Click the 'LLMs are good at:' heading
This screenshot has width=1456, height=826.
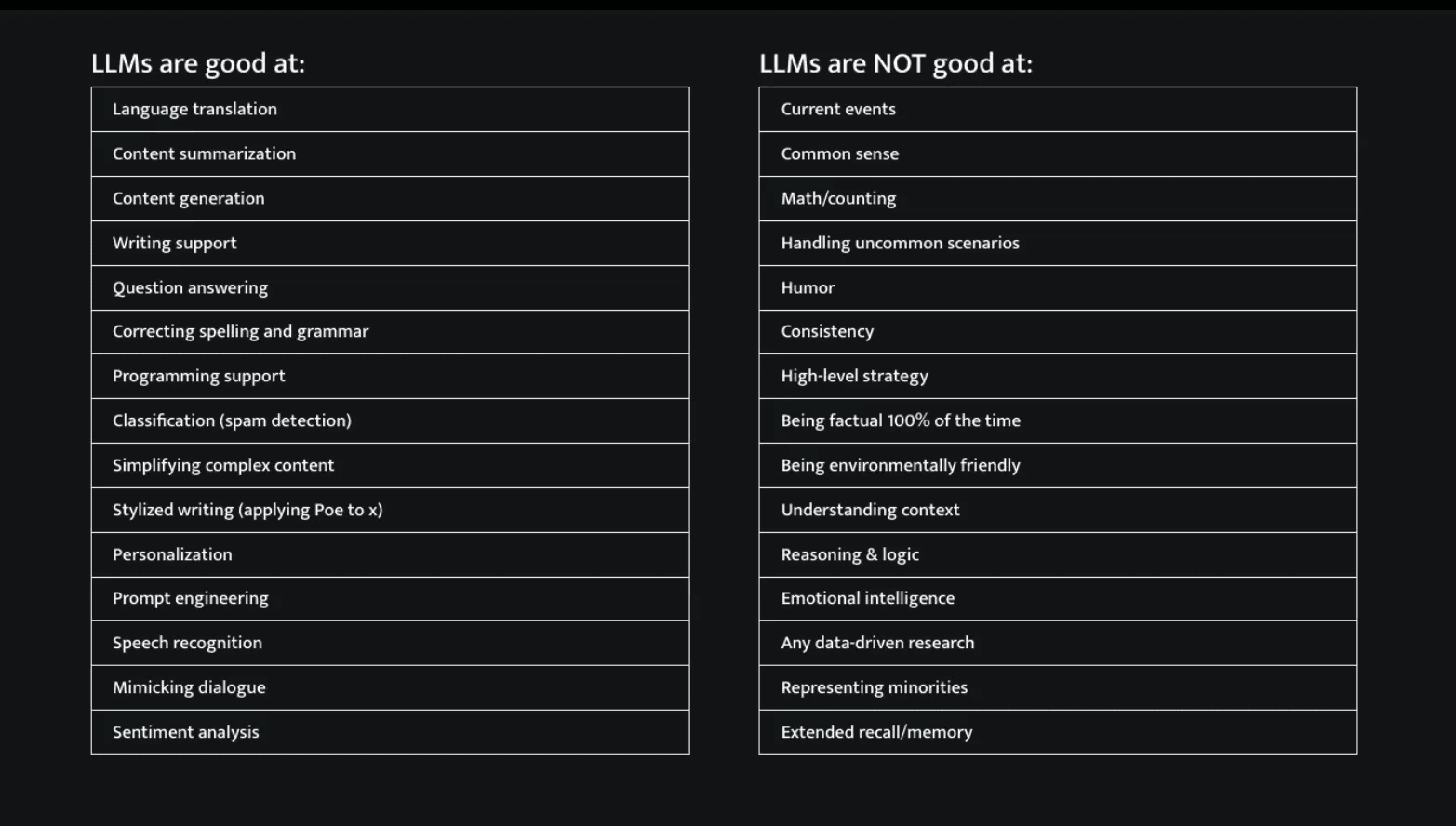click(x=198, y=63)
